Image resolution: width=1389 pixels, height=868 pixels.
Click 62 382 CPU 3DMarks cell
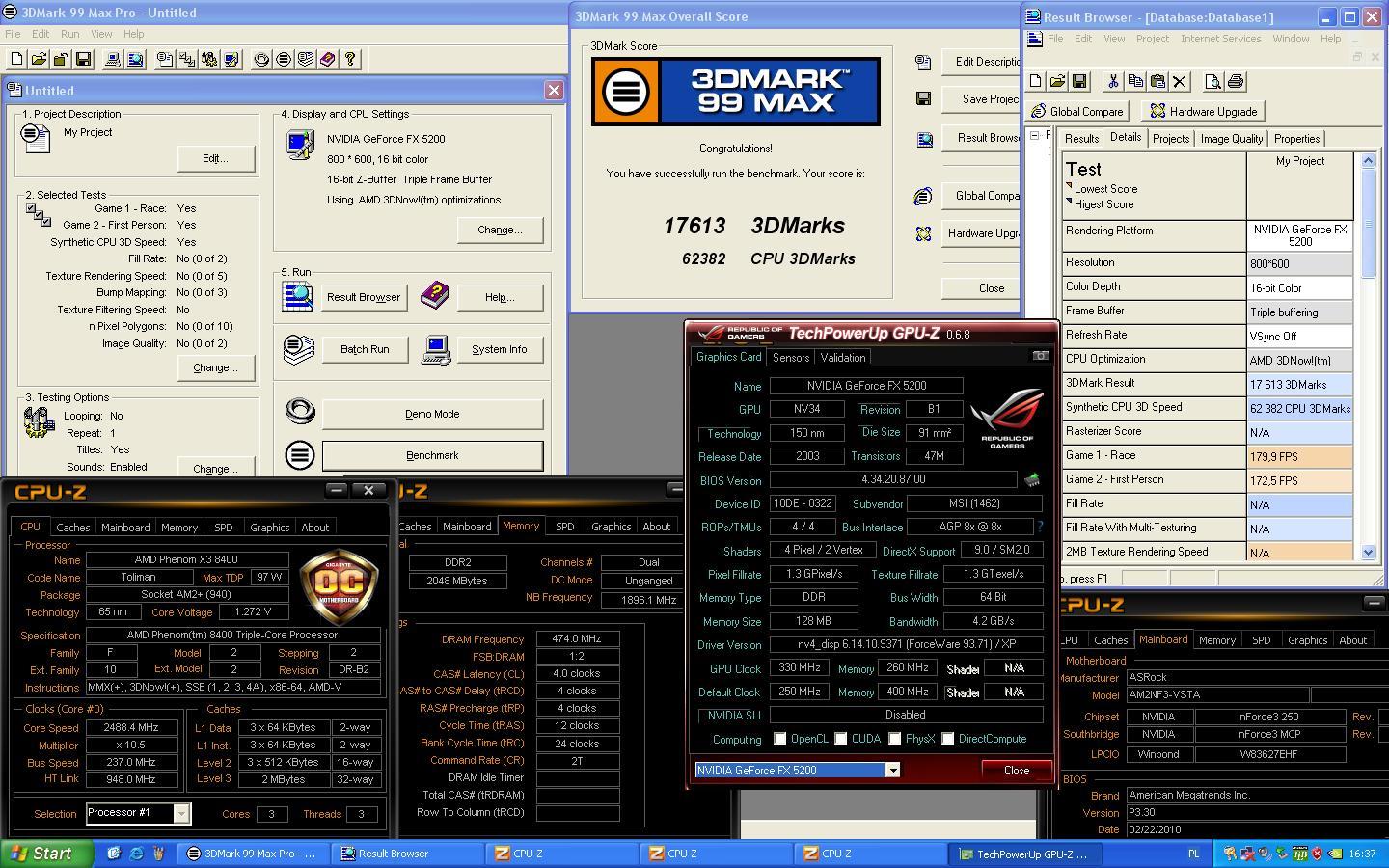click(1299, 408)
